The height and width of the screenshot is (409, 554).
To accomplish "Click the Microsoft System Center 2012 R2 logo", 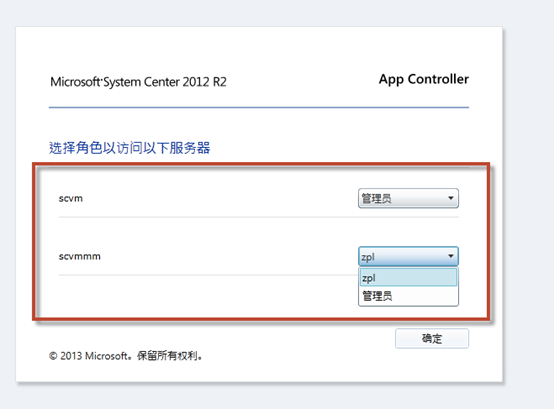I will pos(138,82).
